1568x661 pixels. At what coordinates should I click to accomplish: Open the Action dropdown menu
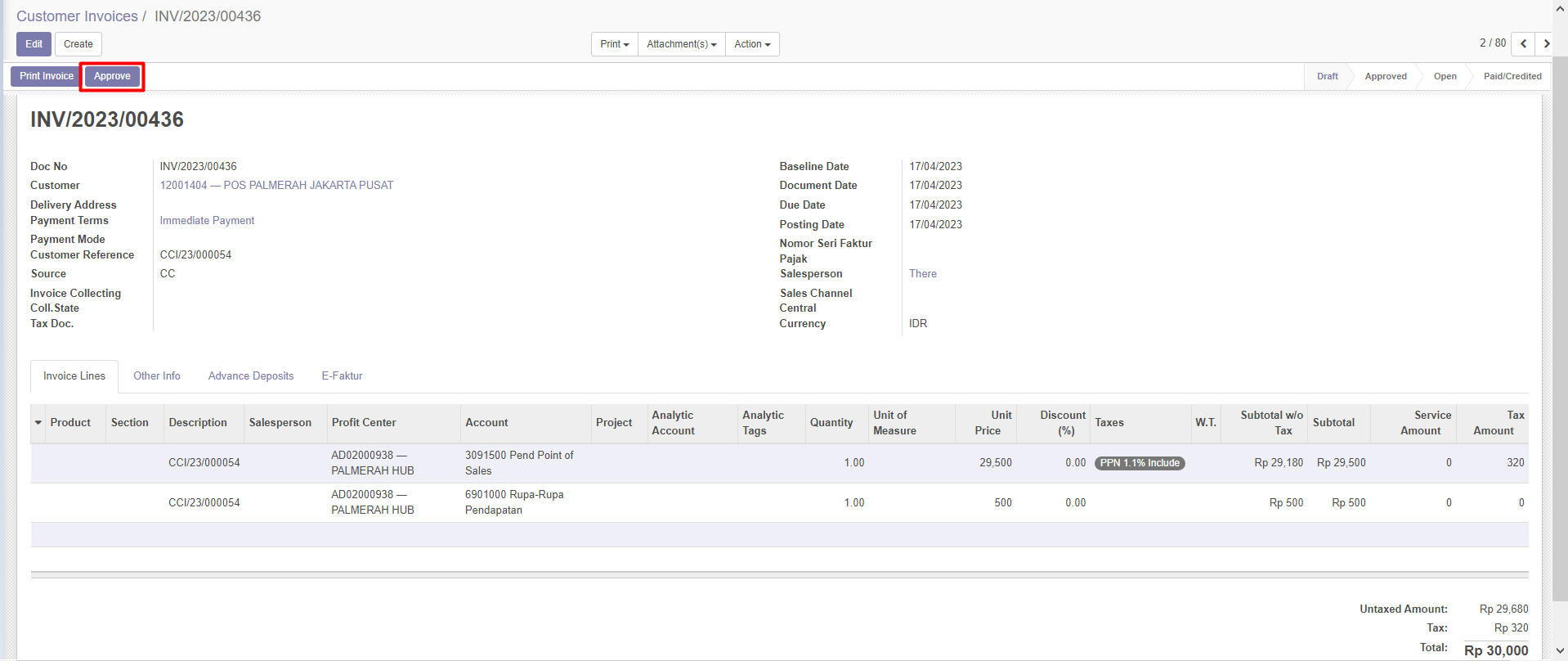click(x=752, y=44)
